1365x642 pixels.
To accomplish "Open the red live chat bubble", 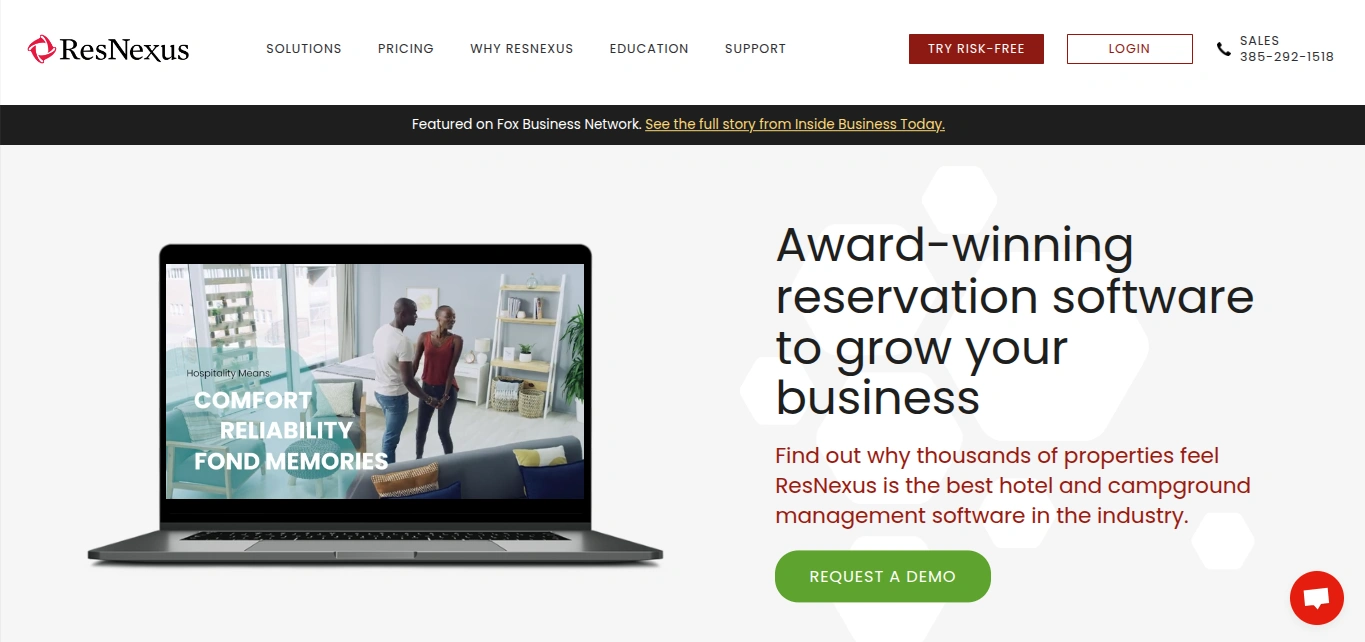I will [x=1316, y=598].
